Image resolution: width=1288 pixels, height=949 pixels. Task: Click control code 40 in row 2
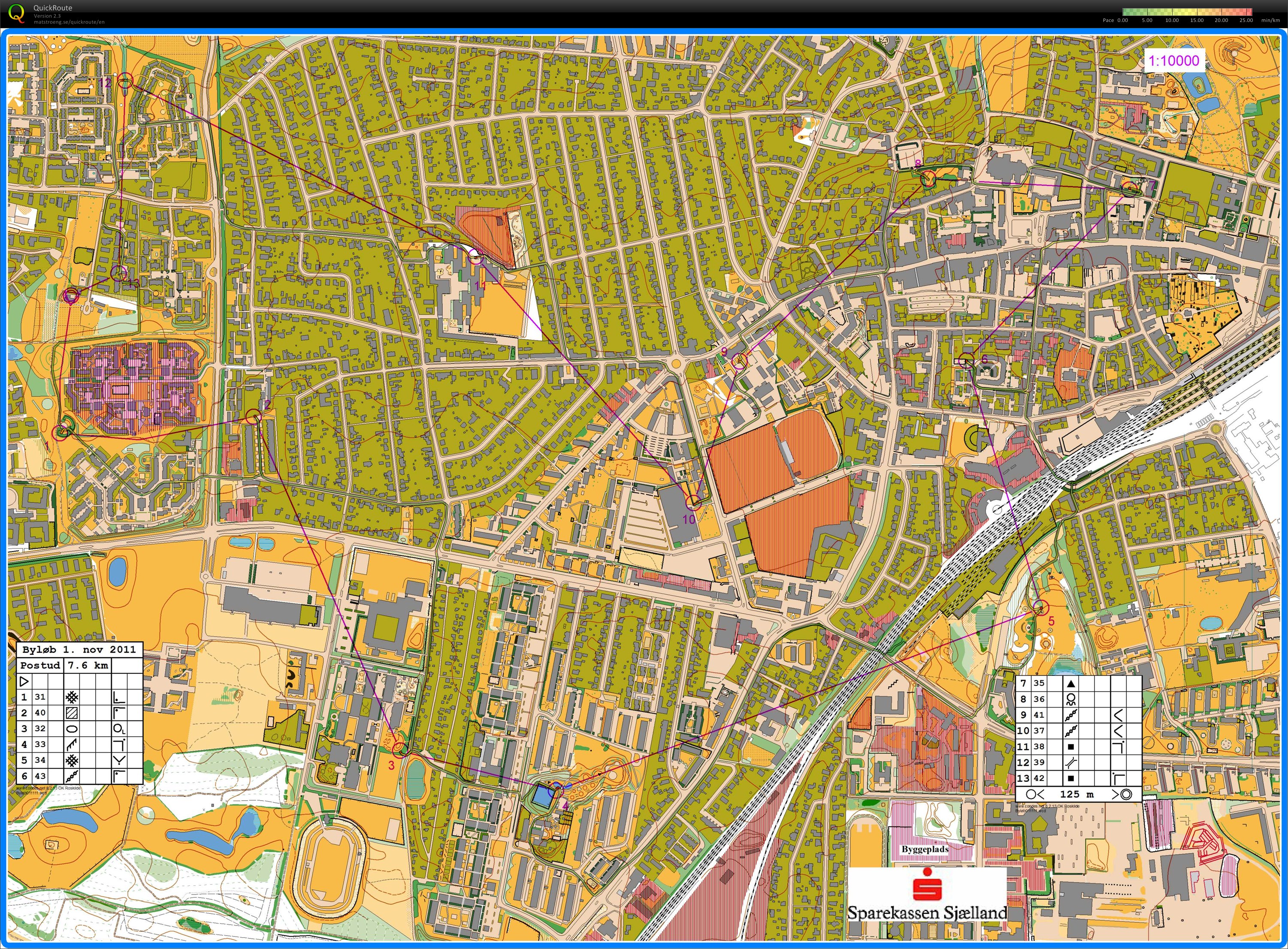(x=39, y=712)
